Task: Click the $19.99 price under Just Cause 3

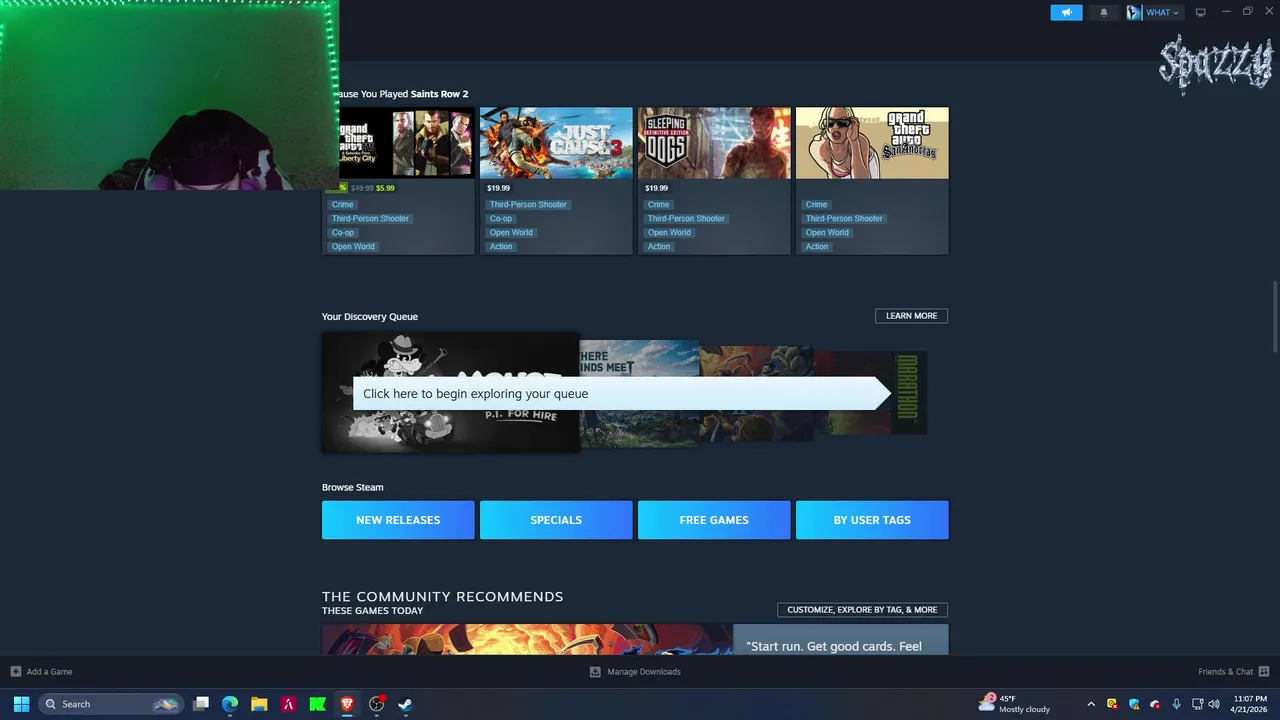Action: click(498, 188)
